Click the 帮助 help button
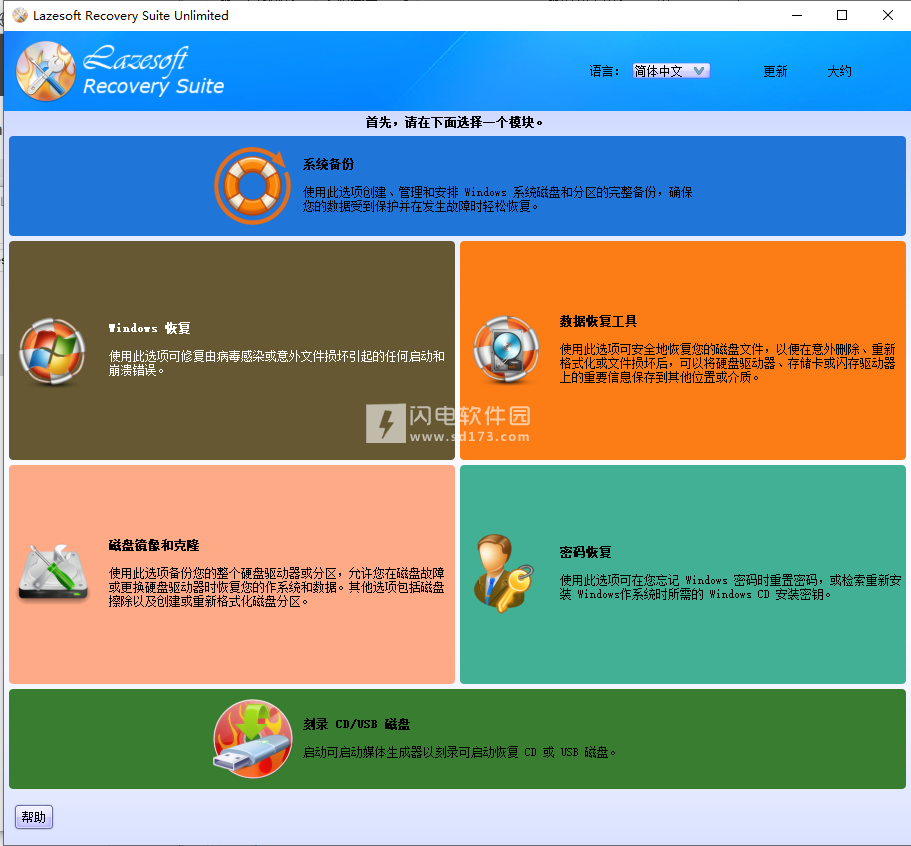The height and width of the screenshot is (846, 911). 34,817
